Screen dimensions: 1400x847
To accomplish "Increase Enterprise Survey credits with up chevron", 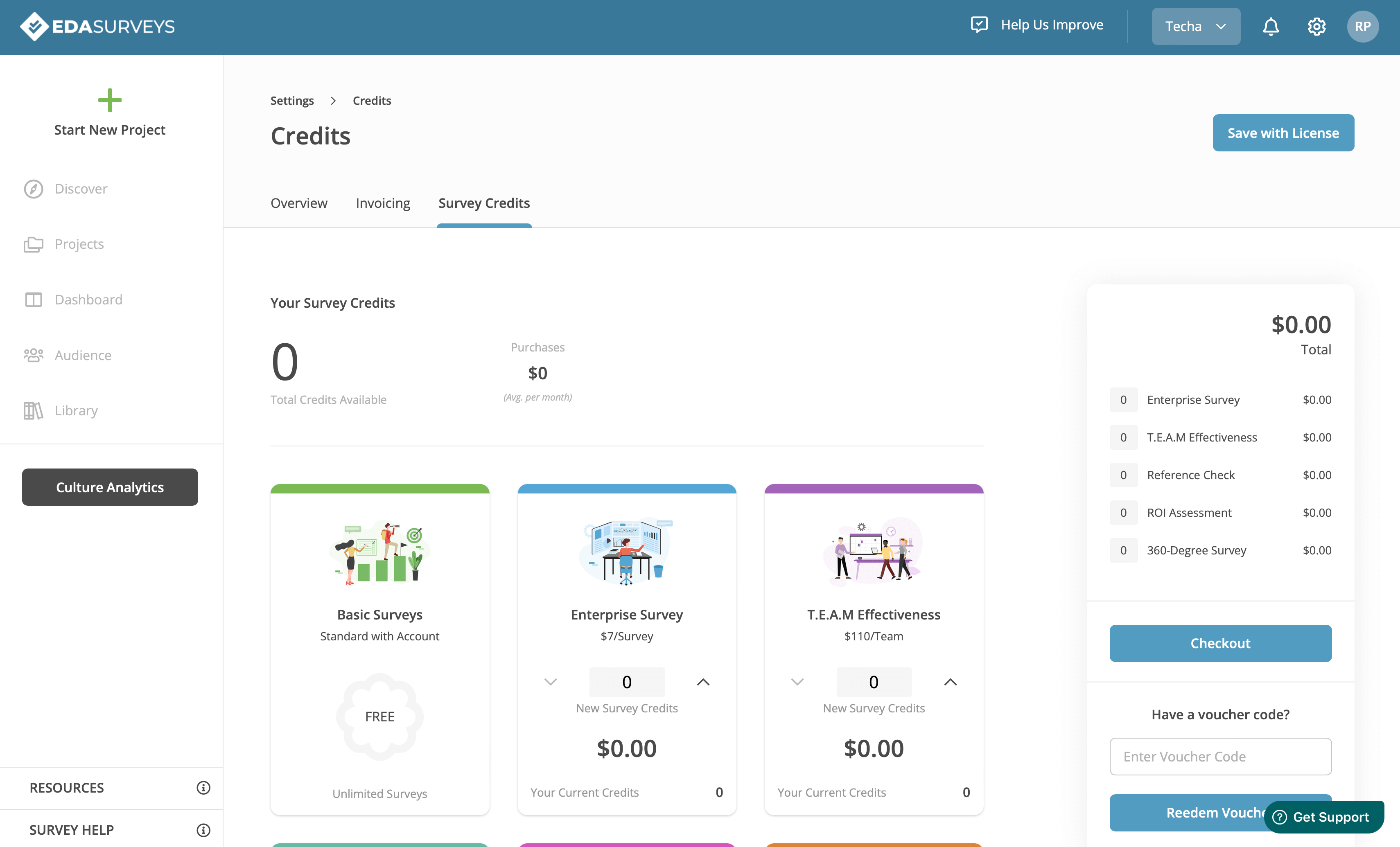I will point(703,682).
